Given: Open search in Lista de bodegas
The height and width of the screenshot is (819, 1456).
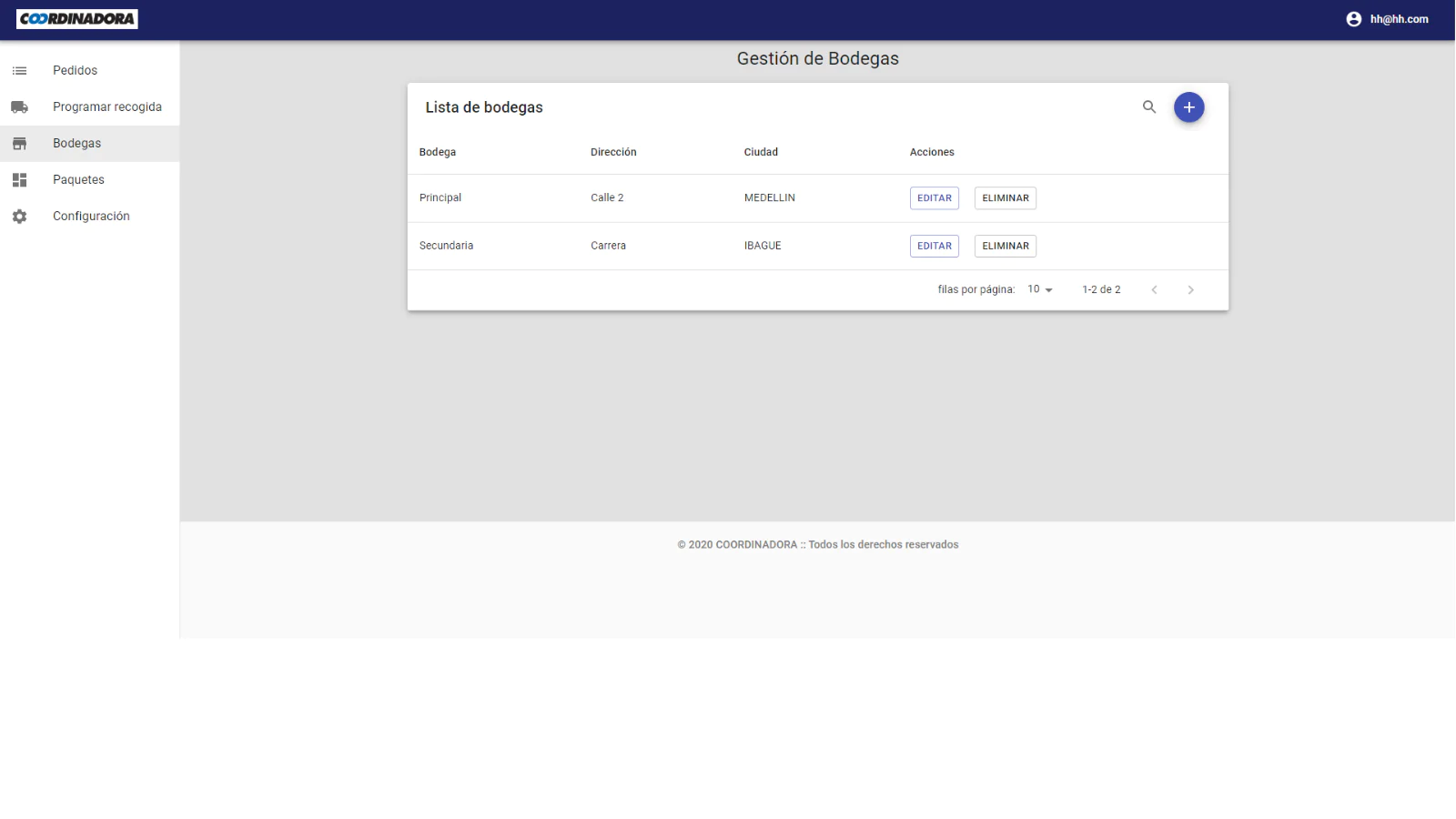Looking at the screenshot, I should tap(1149, 107).
